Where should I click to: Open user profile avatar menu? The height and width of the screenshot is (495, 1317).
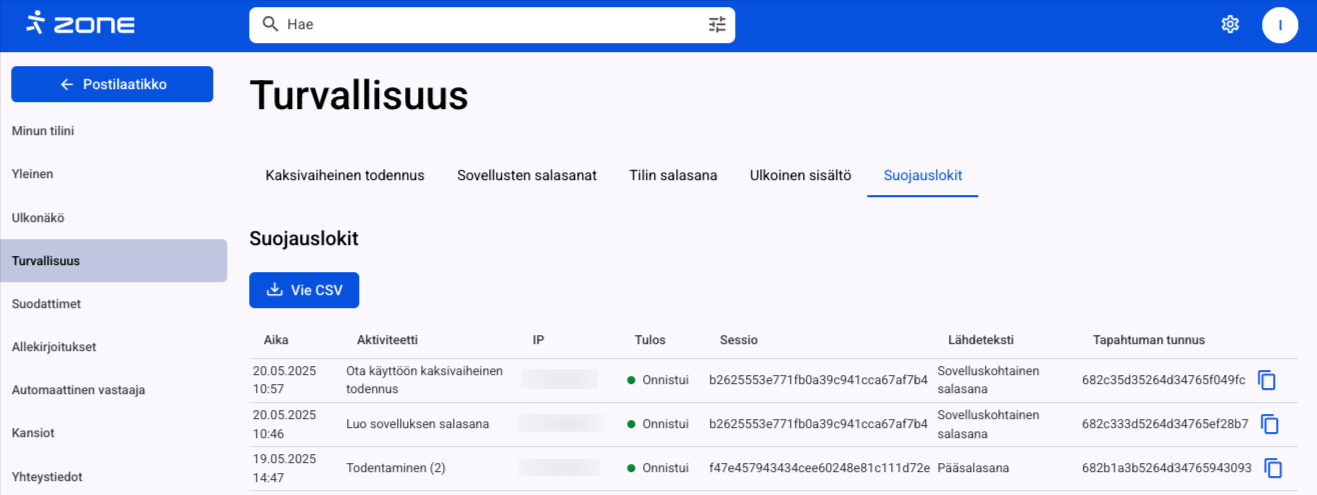(x=1279, y=25)
